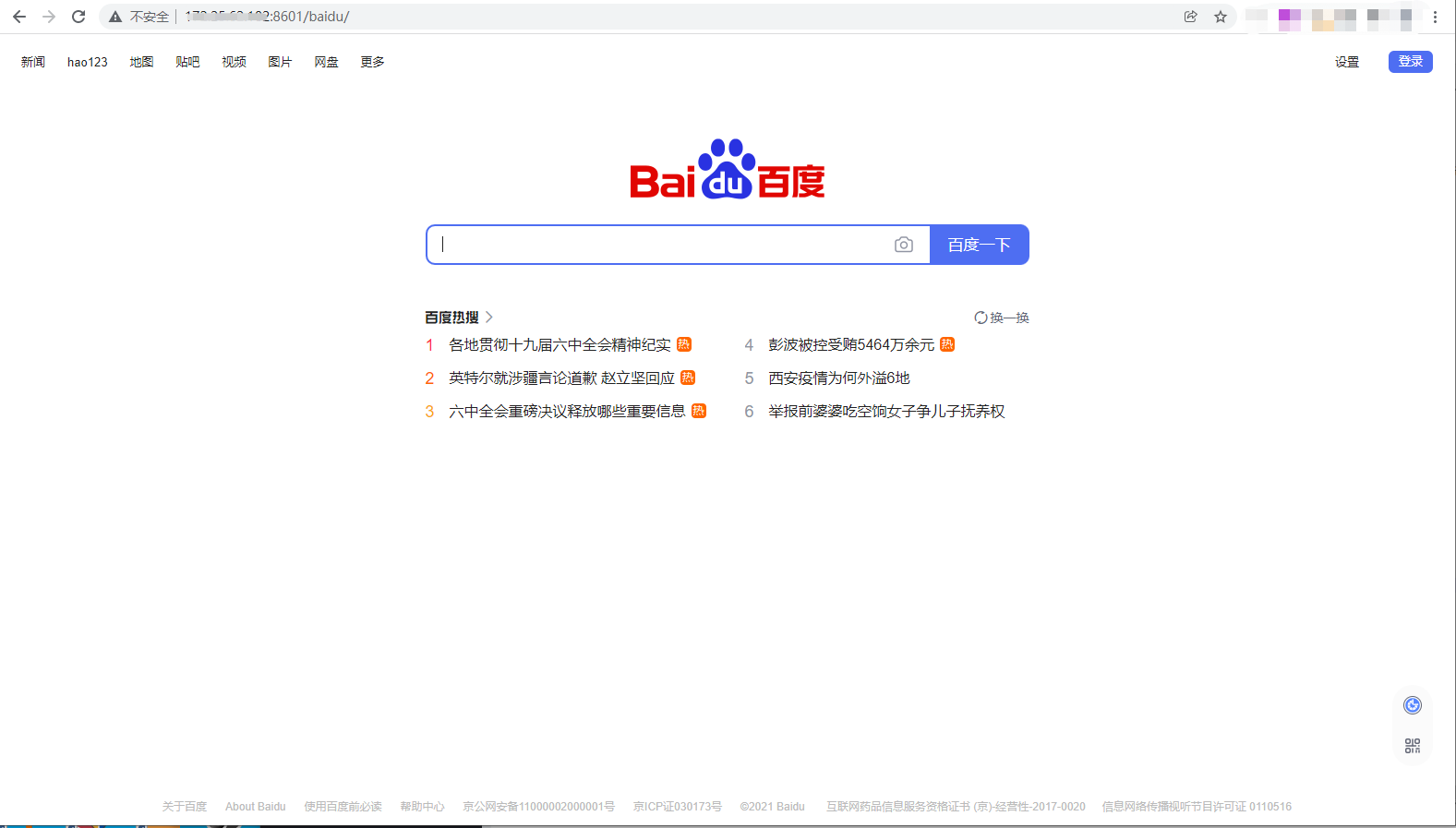Open hot search 六中全会重磅决议释放哪些重要信息
Viewport: 1456px width, 828px height.
tap(567, 411)
